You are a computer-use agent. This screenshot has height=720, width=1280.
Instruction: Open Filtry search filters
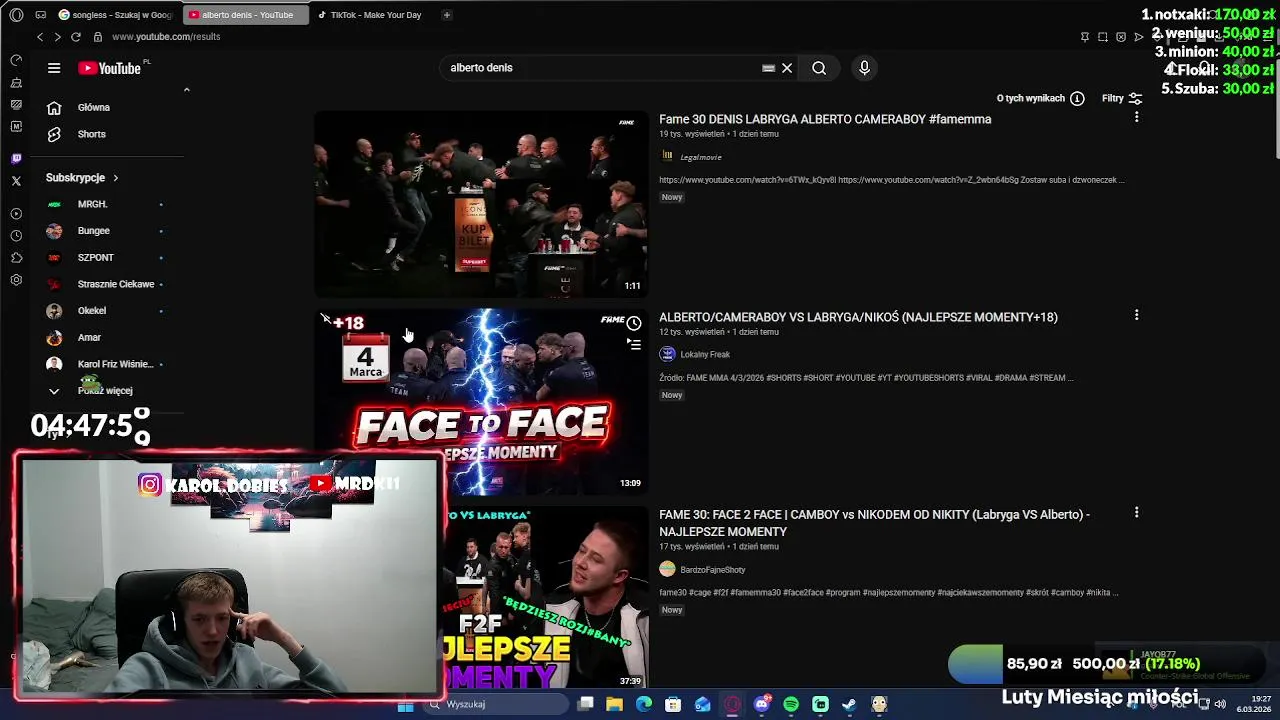point(1122,98)
